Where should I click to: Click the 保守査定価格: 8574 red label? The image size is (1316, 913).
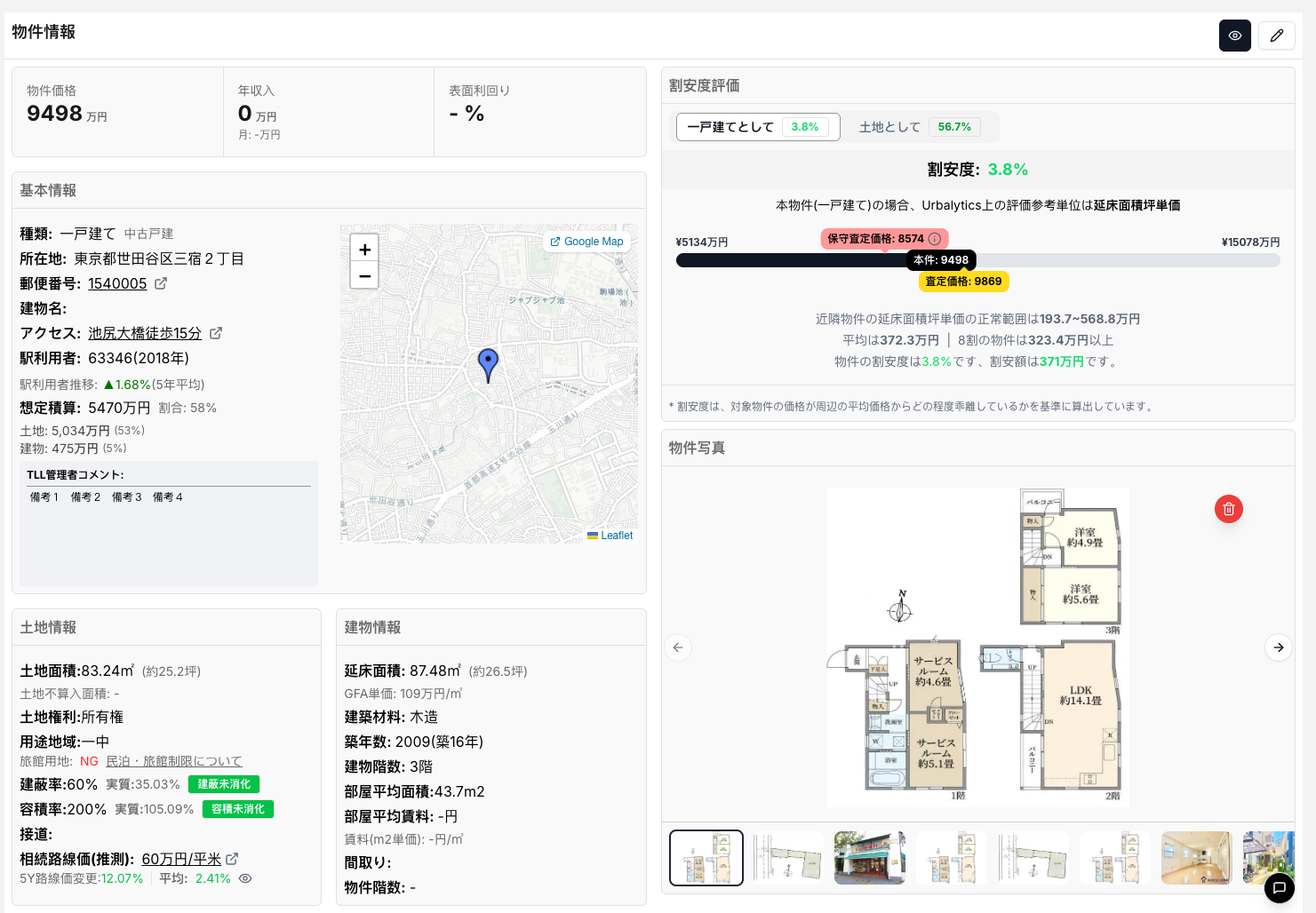[884, 239]
